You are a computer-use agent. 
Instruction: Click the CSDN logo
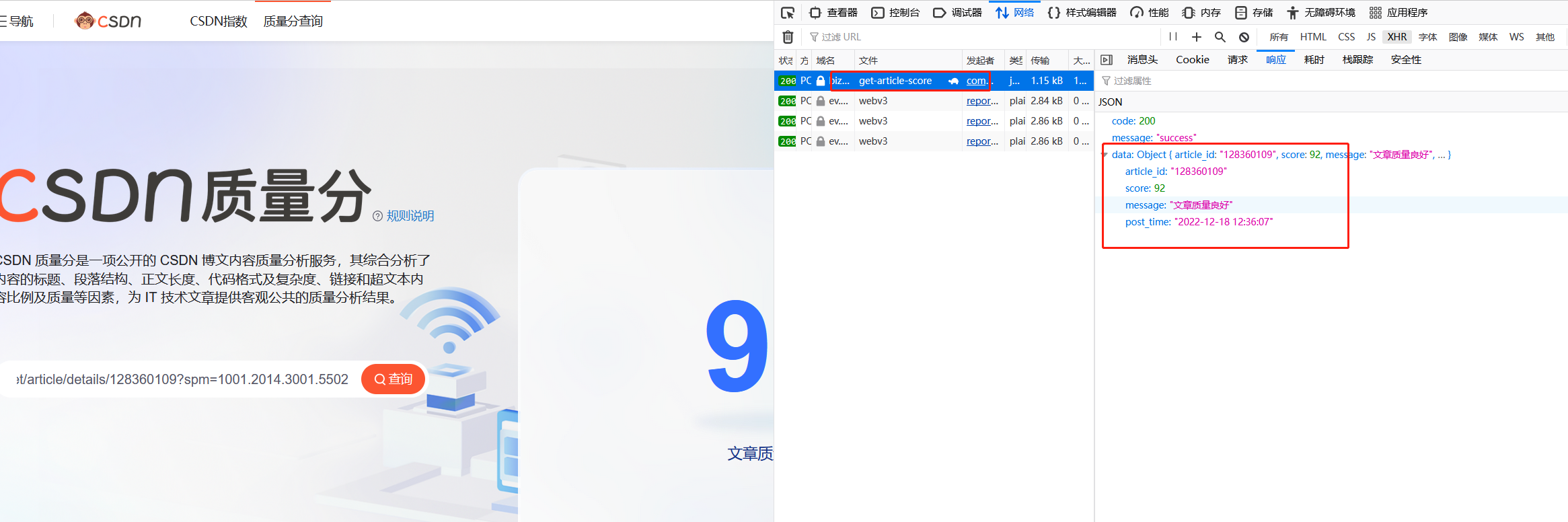click(108, 21)
